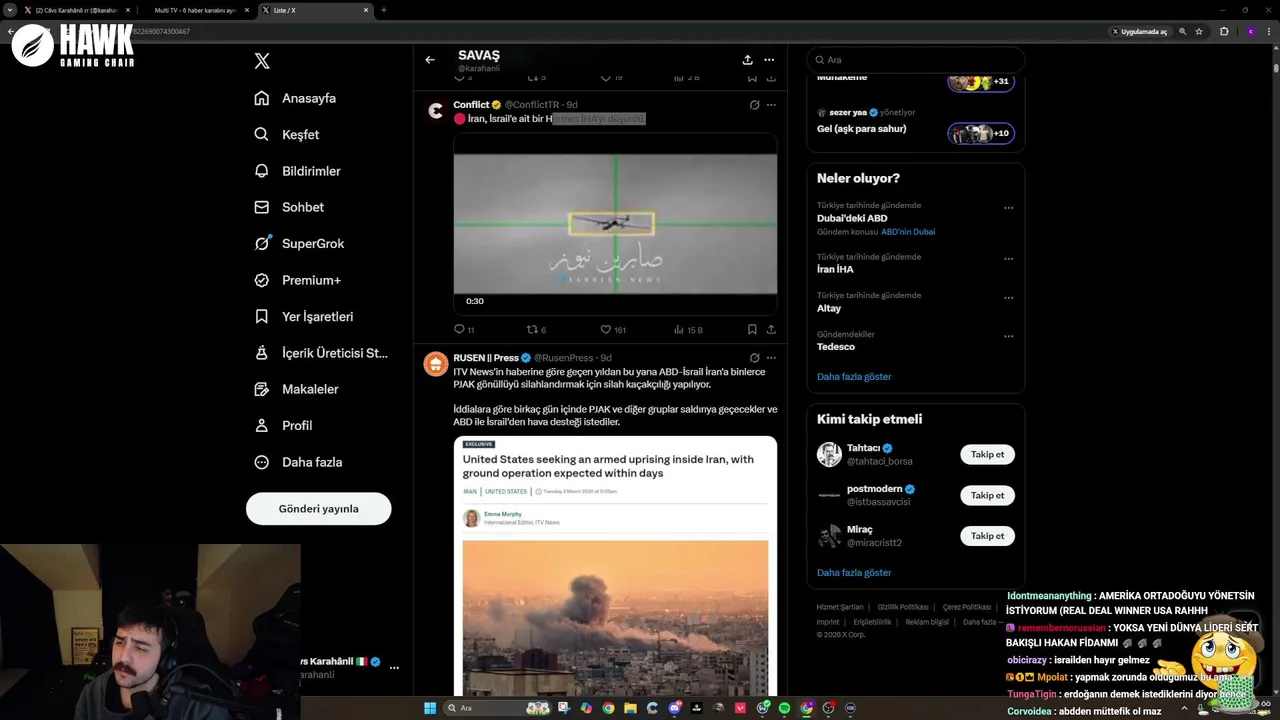This screenshot has width=1280, height=720.
Task: Open the Tedesco trending topic
Action: (x=836, y=347)
